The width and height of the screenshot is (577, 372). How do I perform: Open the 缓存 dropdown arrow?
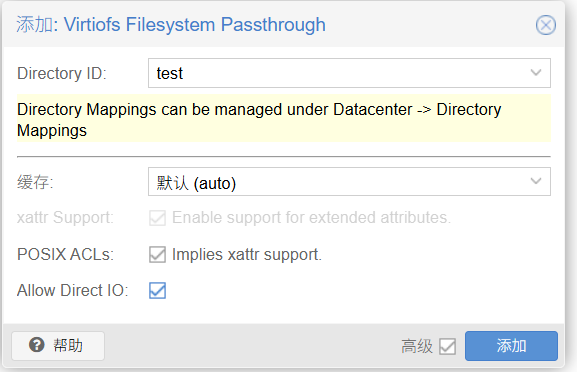tap(536, 181)
